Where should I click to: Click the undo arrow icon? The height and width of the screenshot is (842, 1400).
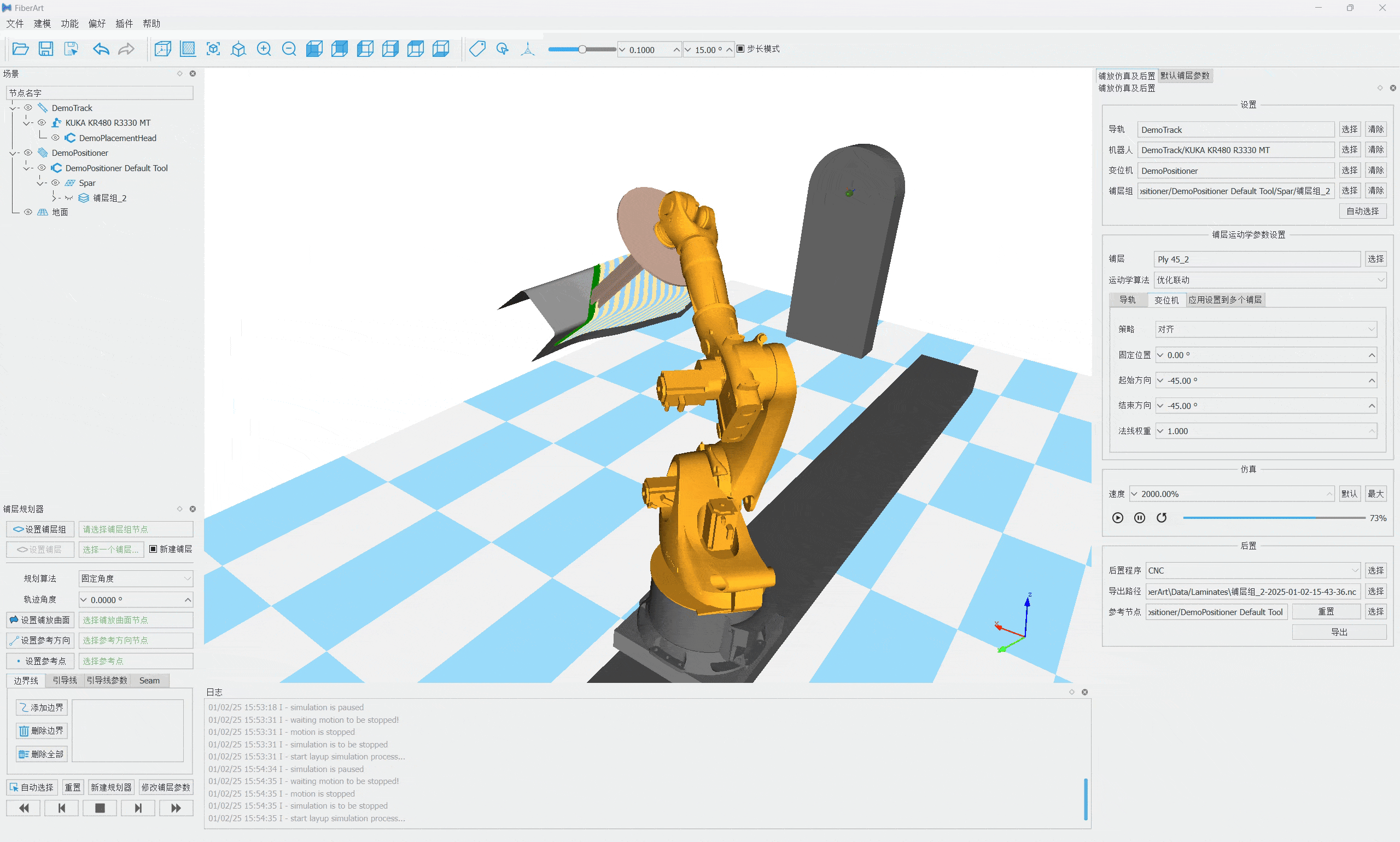(101, 49)
